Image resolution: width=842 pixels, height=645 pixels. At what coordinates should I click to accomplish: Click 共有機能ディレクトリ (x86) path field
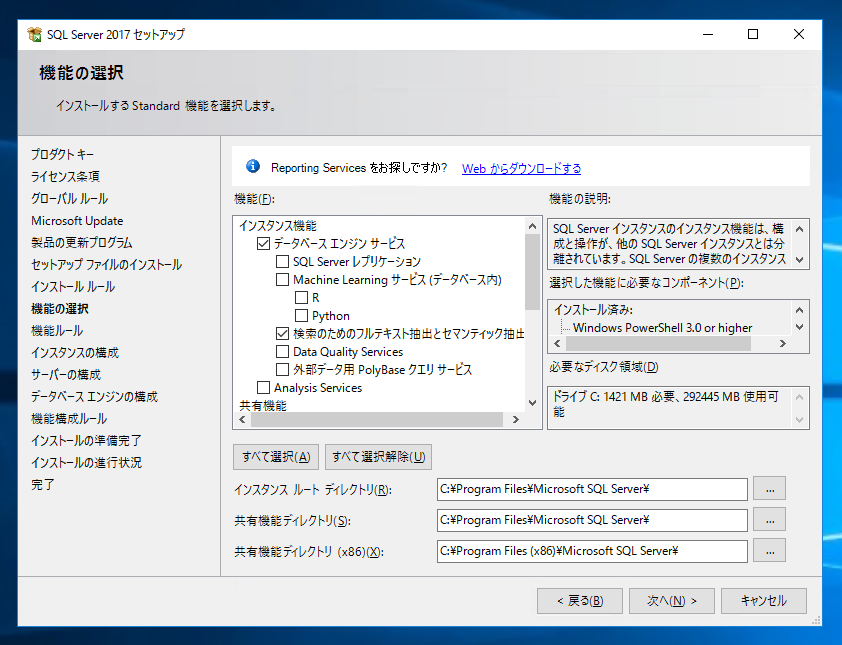(x=592, y=551)
